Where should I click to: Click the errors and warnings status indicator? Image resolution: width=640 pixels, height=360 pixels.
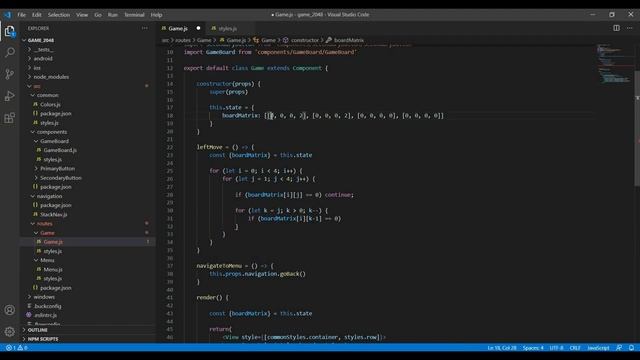16,348
